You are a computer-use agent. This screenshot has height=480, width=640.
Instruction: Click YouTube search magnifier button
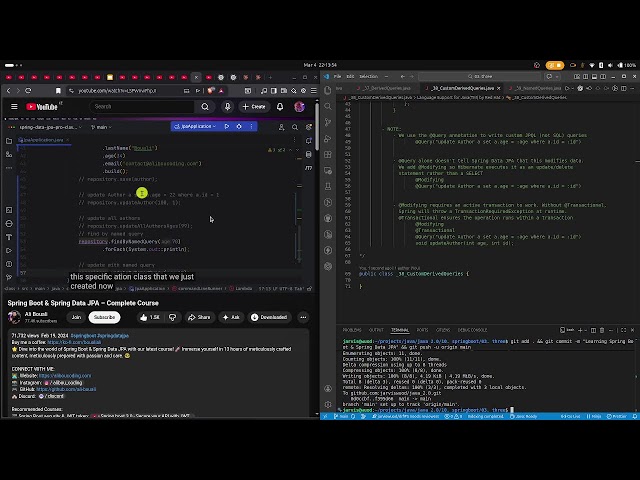[x=205, y=107]
